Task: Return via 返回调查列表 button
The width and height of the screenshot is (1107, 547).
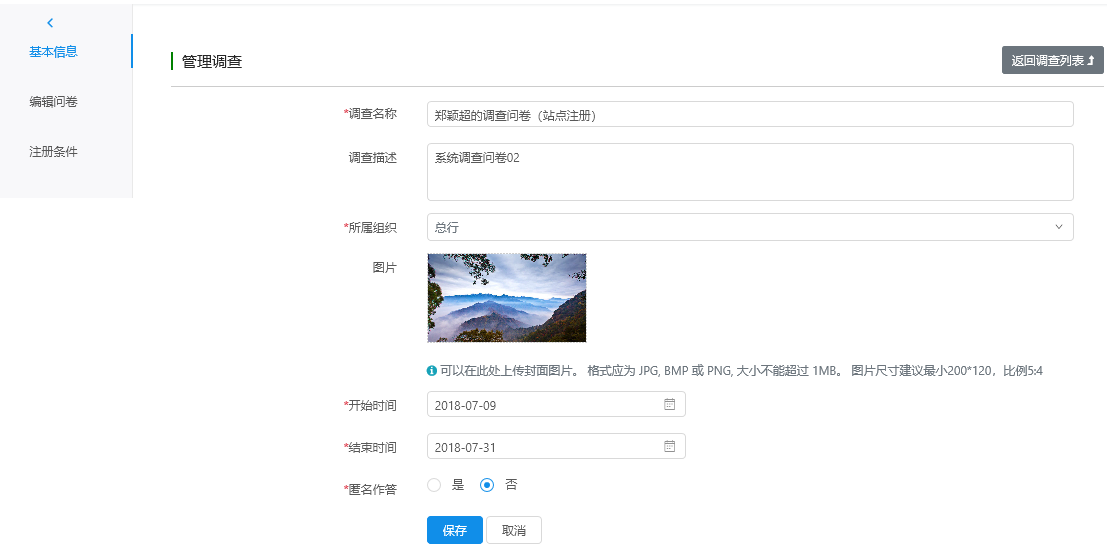Action: pos(1052,60)
